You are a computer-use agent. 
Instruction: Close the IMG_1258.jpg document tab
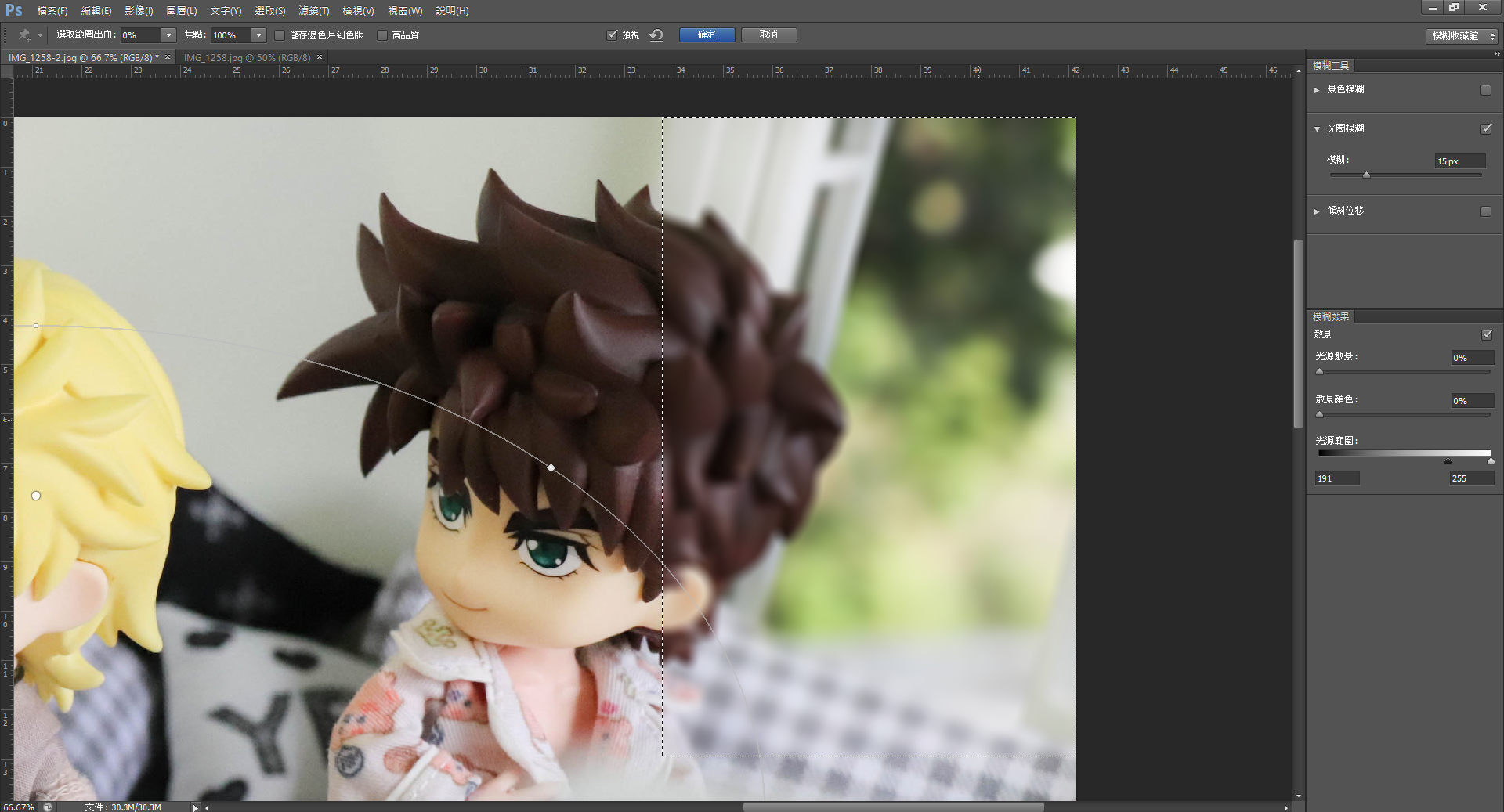click(x=320, y=57)
